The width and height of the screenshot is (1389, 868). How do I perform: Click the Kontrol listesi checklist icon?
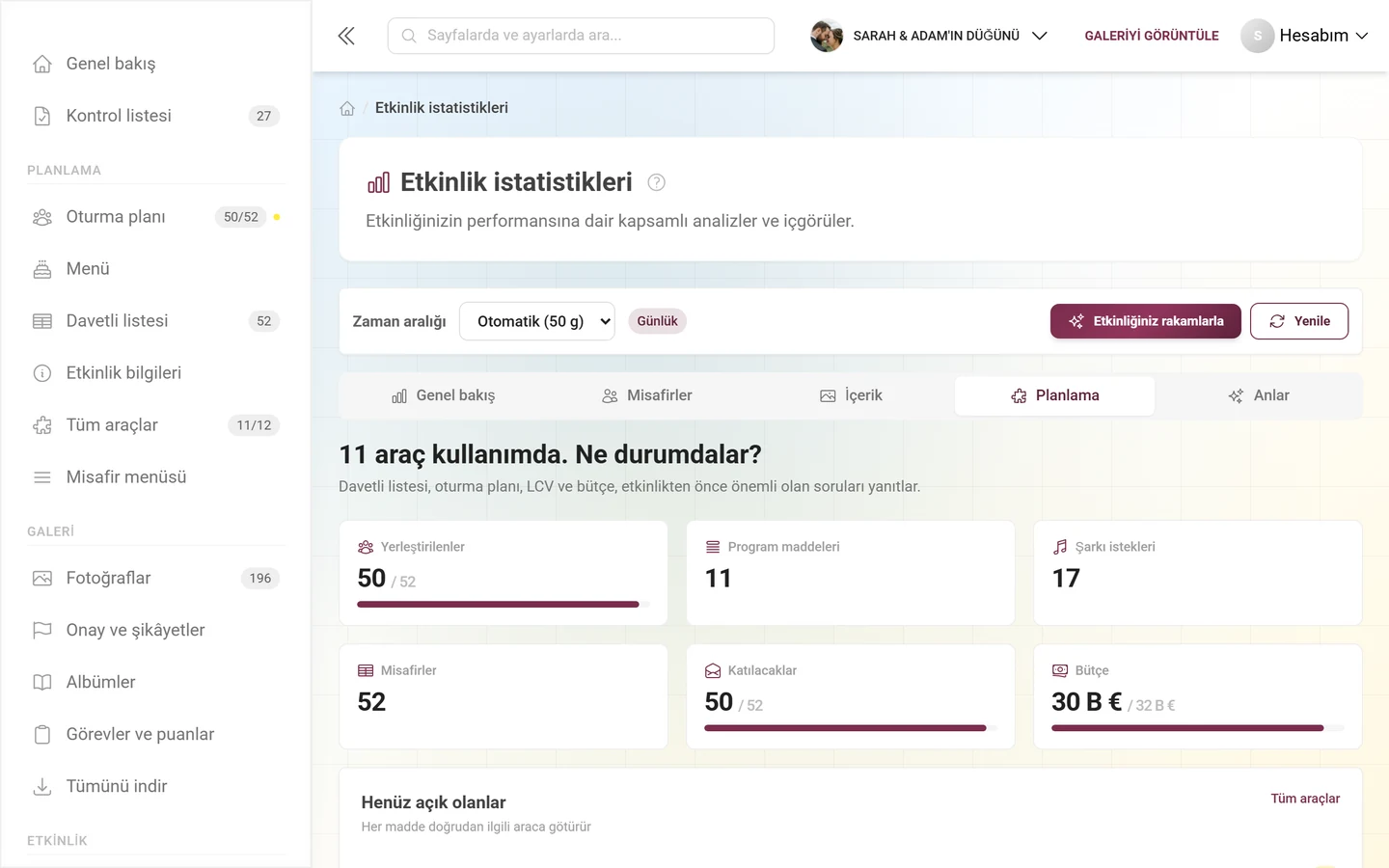pyautogui.click(x=42, y=116)
